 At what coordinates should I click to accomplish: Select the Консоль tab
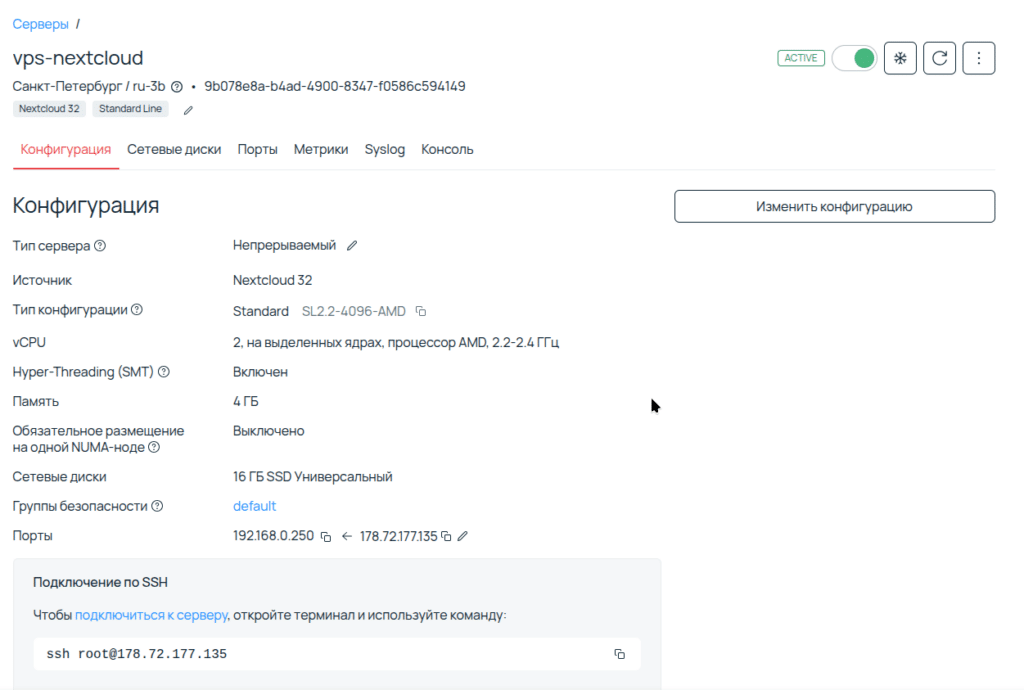tap(447, 148)
